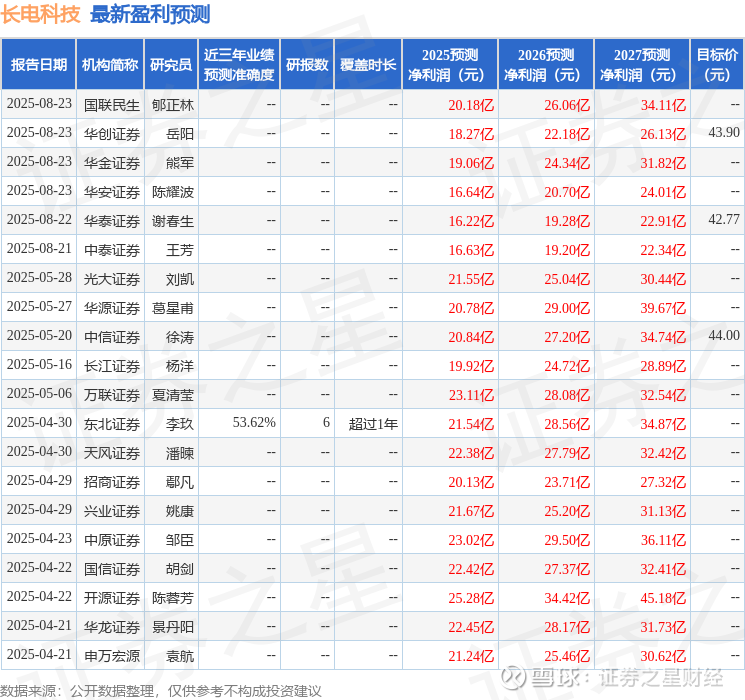Select the 中泰证券 institution cell

coord(112,250)
